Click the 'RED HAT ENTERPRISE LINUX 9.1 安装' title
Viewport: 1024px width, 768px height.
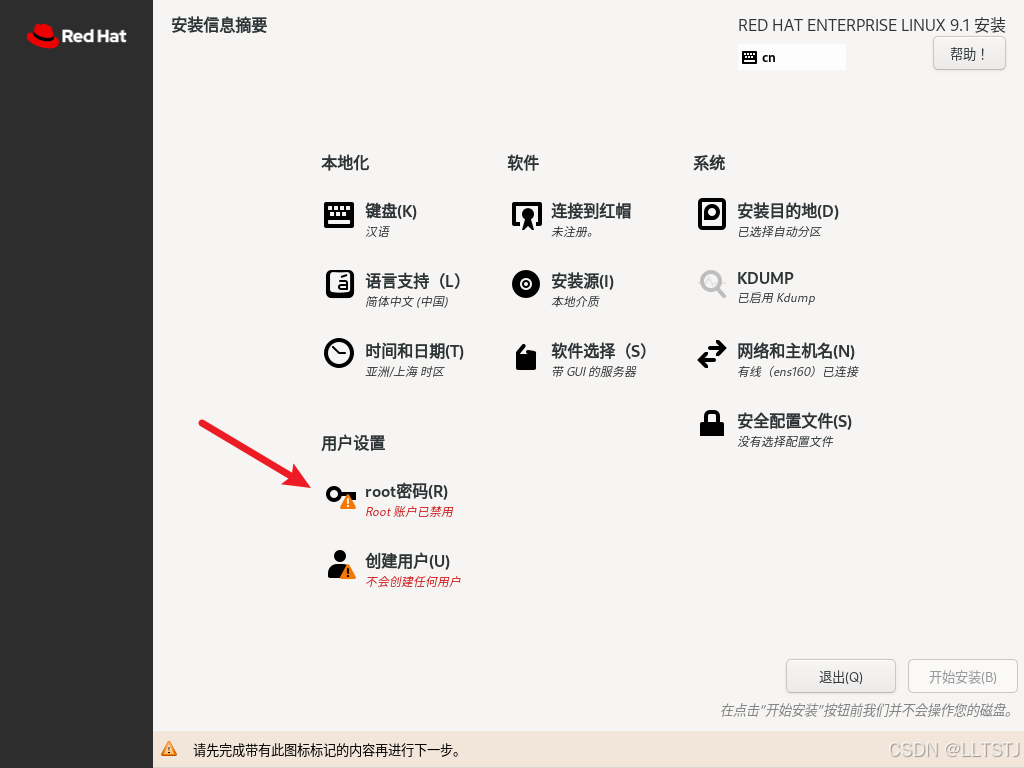pos(871,25)
